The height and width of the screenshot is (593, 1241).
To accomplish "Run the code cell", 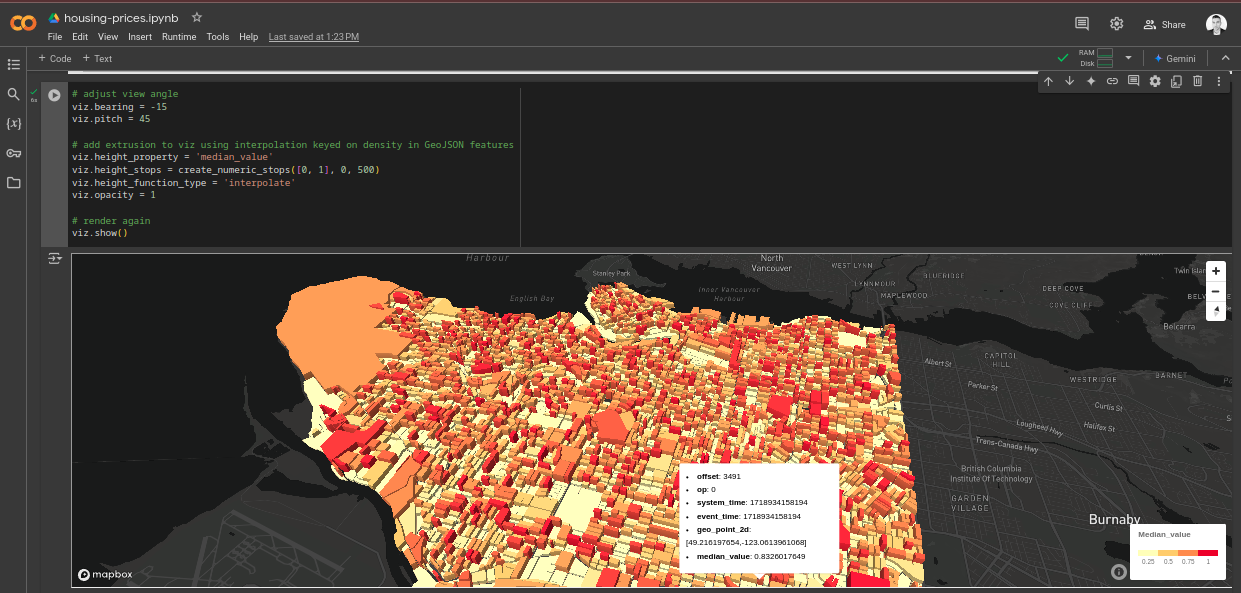I will (54, 95).
